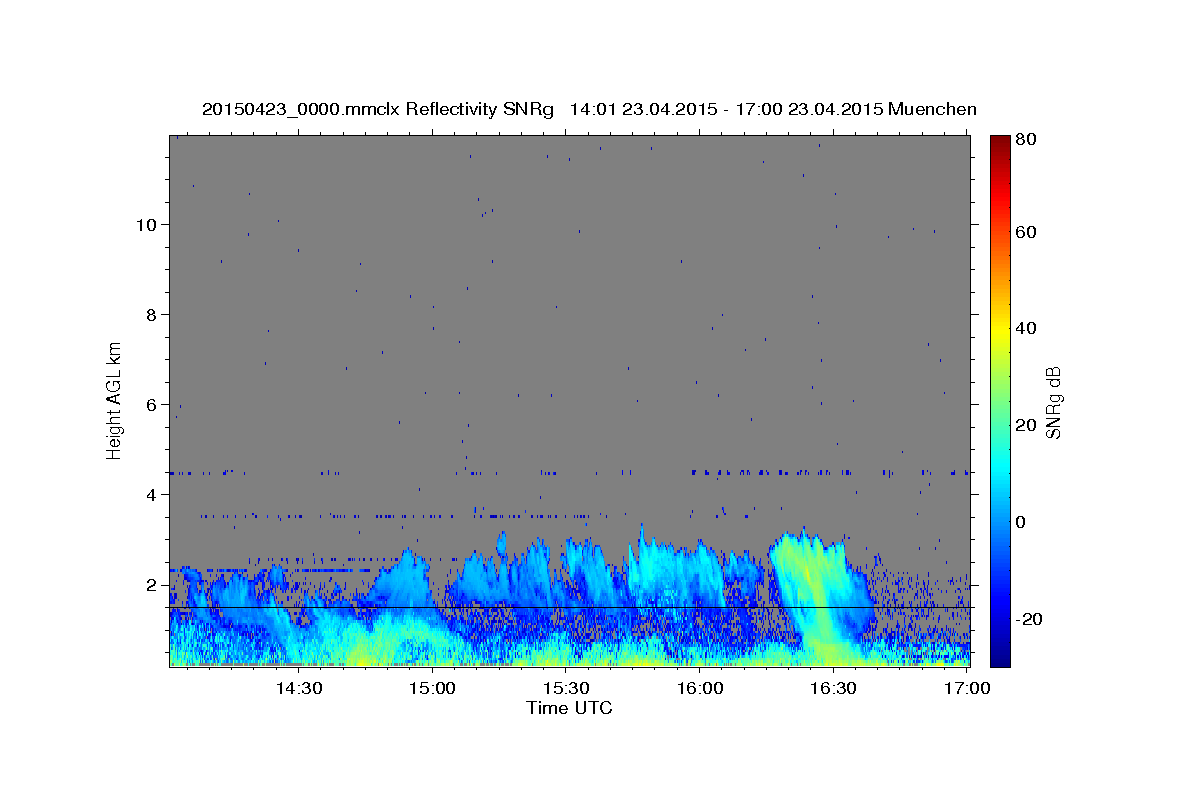Click the colorbar value label 80

click(1028, 139)
